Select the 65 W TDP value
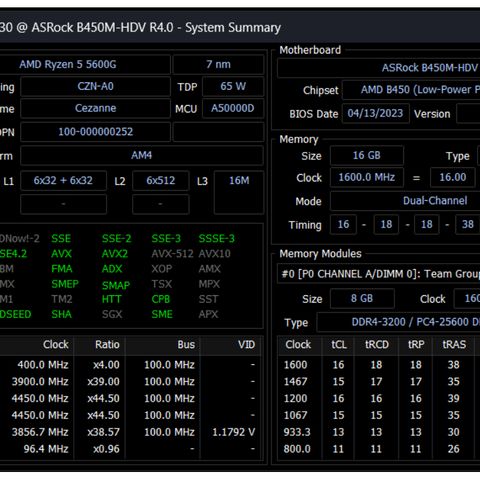 click(233, 87)
